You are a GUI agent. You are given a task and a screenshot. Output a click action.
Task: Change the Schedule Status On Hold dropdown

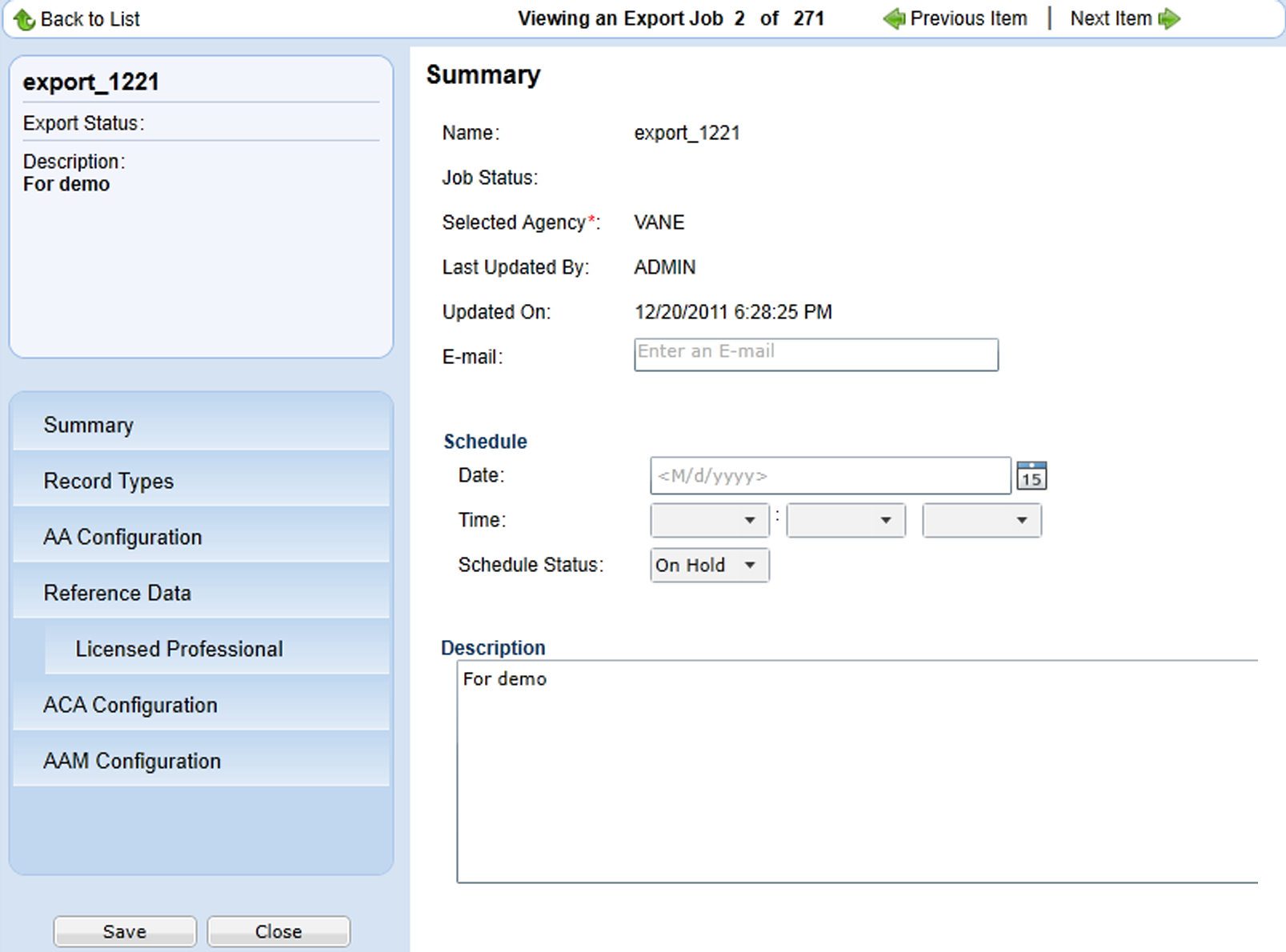(709, 566)
